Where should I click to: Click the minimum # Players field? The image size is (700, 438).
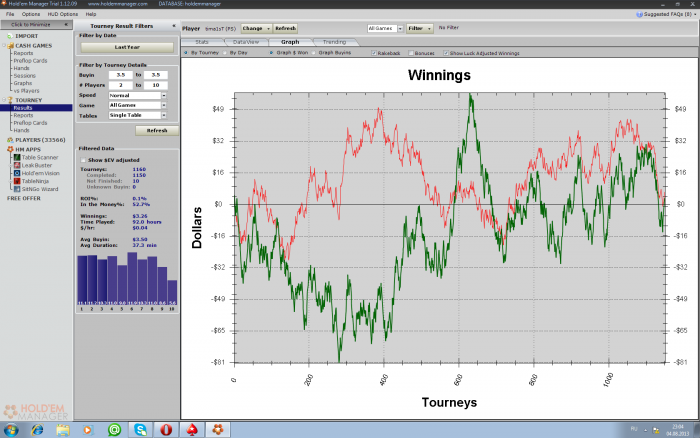(x=121, y=85)
